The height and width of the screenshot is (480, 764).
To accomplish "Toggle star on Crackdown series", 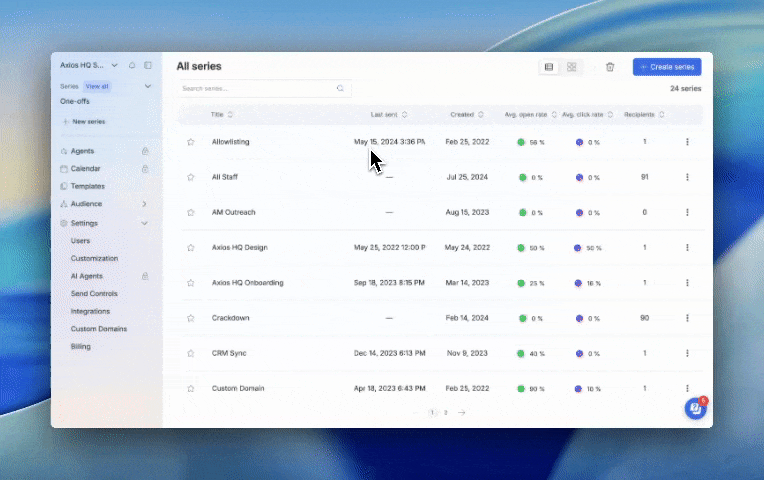I will point(191,318).
